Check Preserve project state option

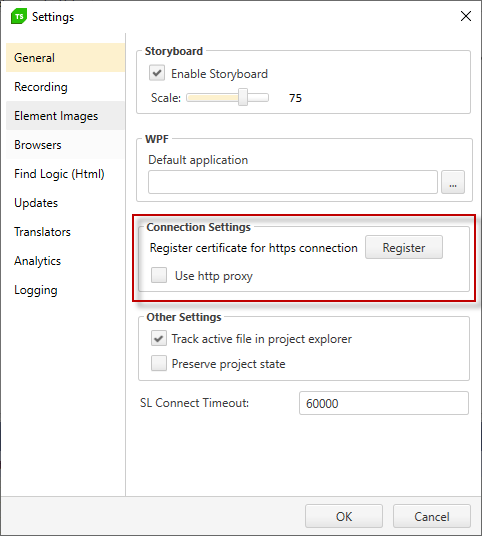tap(159, 363)
